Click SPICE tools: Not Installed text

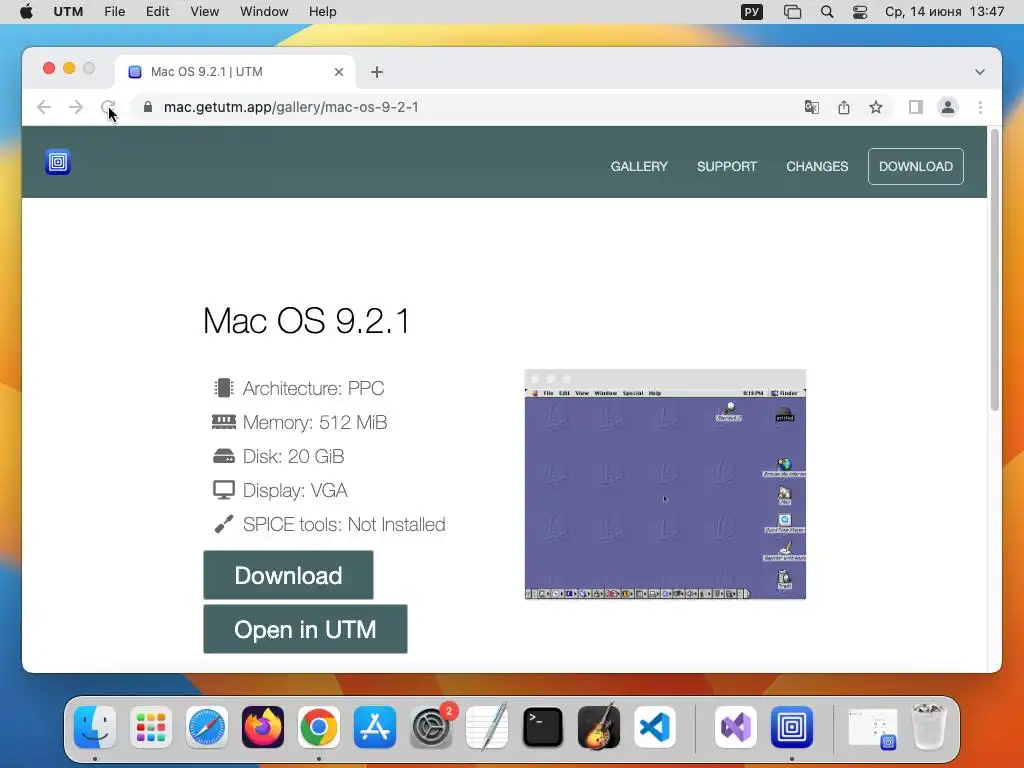pos(344,524)
